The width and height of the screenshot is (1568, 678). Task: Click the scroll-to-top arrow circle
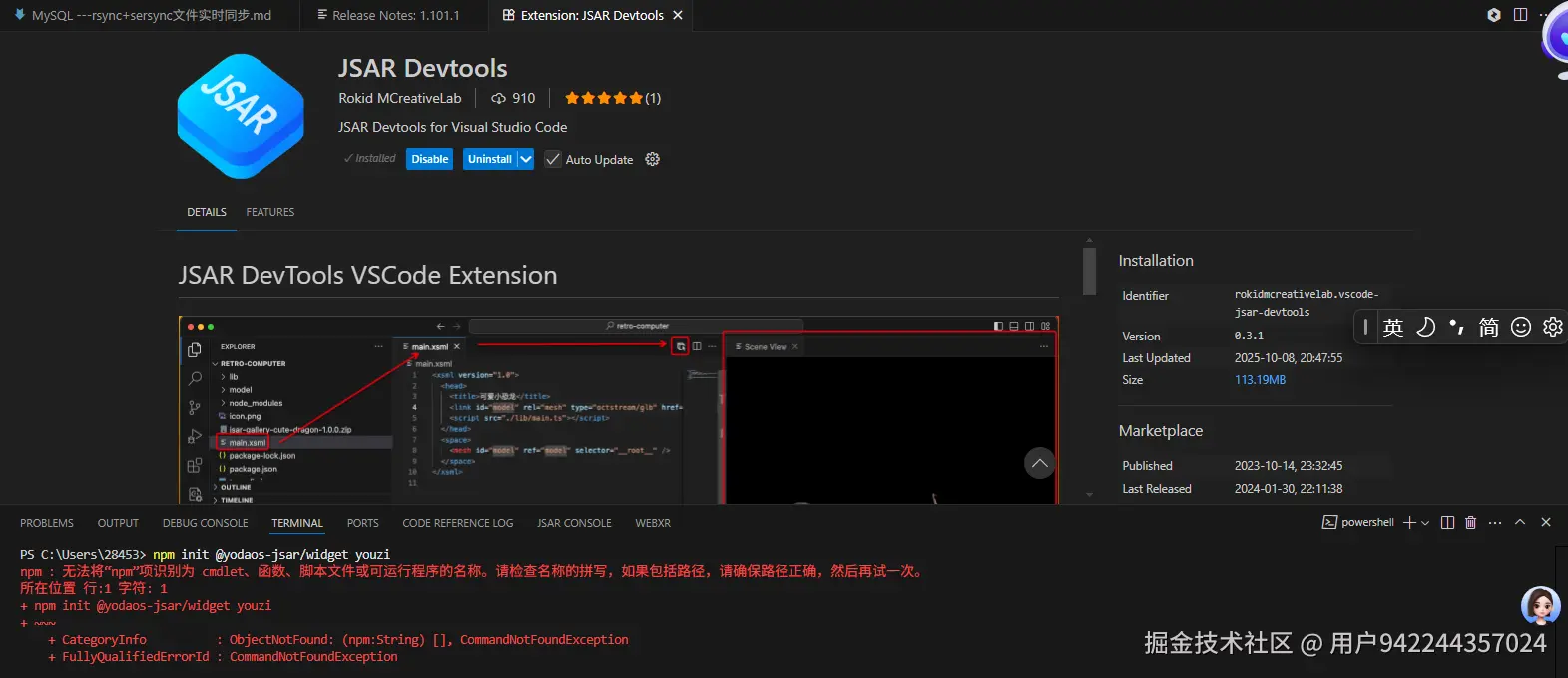coord(1039,463)
